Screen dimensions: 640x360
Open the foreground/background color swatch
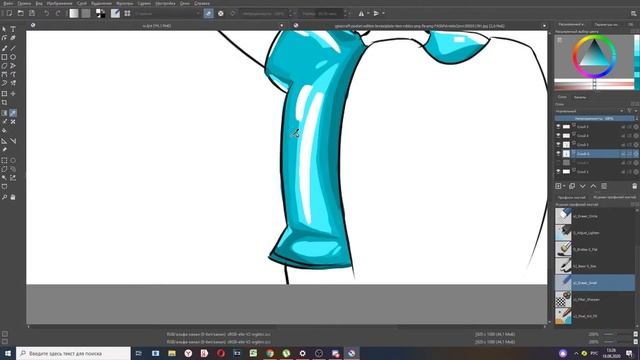click(x=100, y=13)
